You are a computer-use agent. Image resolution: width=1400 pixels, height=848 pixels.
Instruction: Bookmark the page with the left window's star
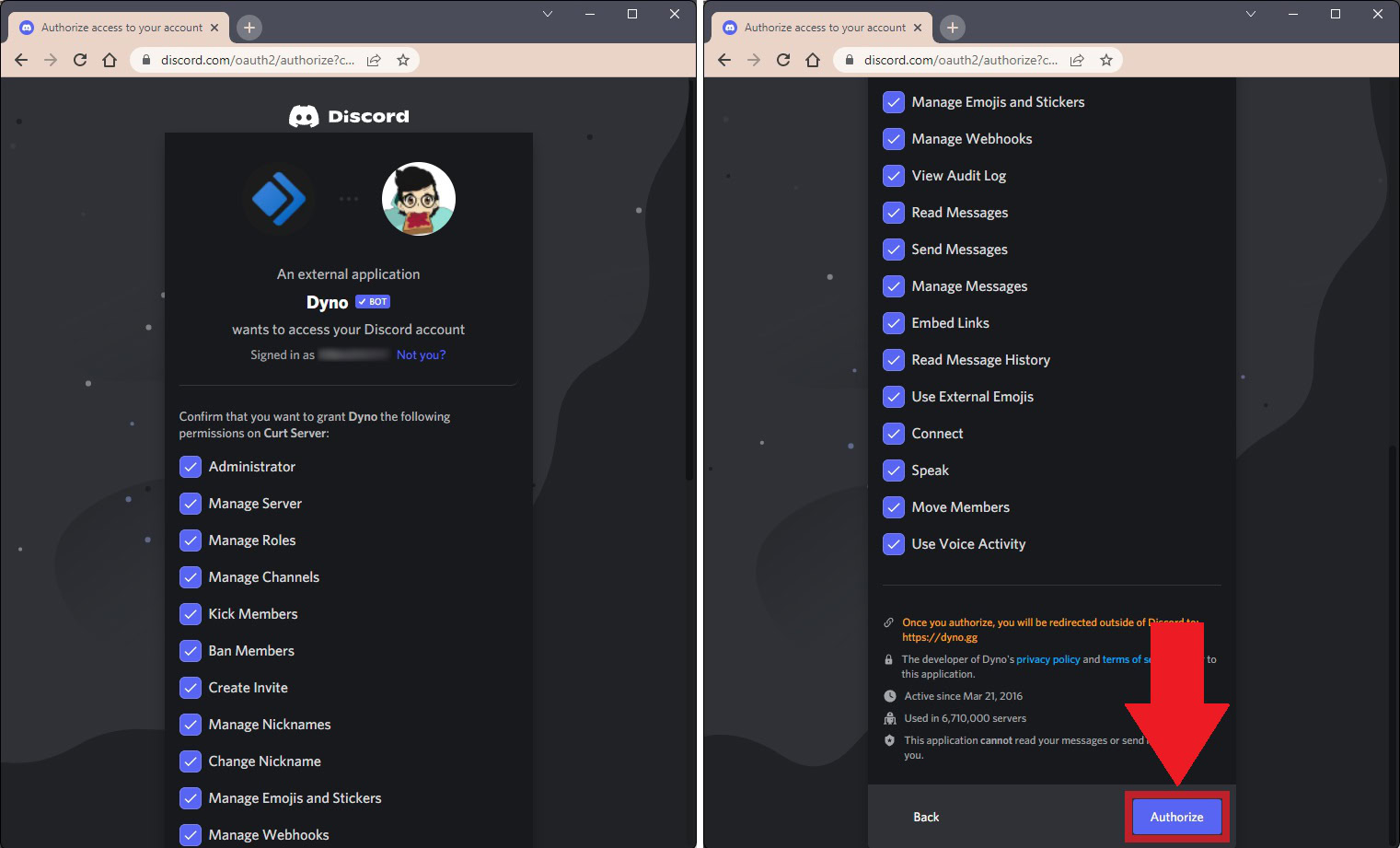pyautogui.click(x=403, y=60)
